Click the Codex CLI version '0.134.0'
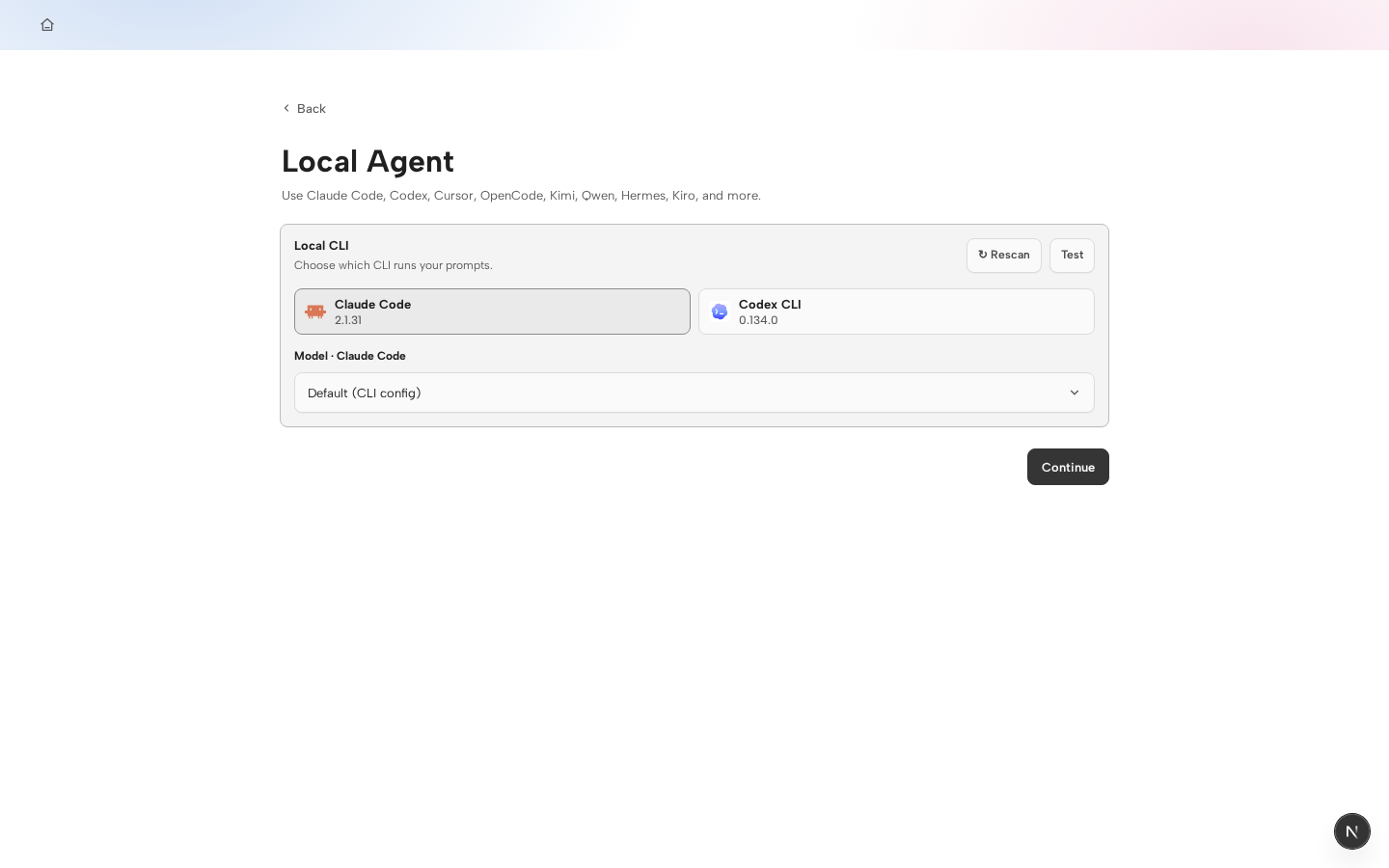The width and height of the screenshot is (1389, 868). [x=758, y=320]
